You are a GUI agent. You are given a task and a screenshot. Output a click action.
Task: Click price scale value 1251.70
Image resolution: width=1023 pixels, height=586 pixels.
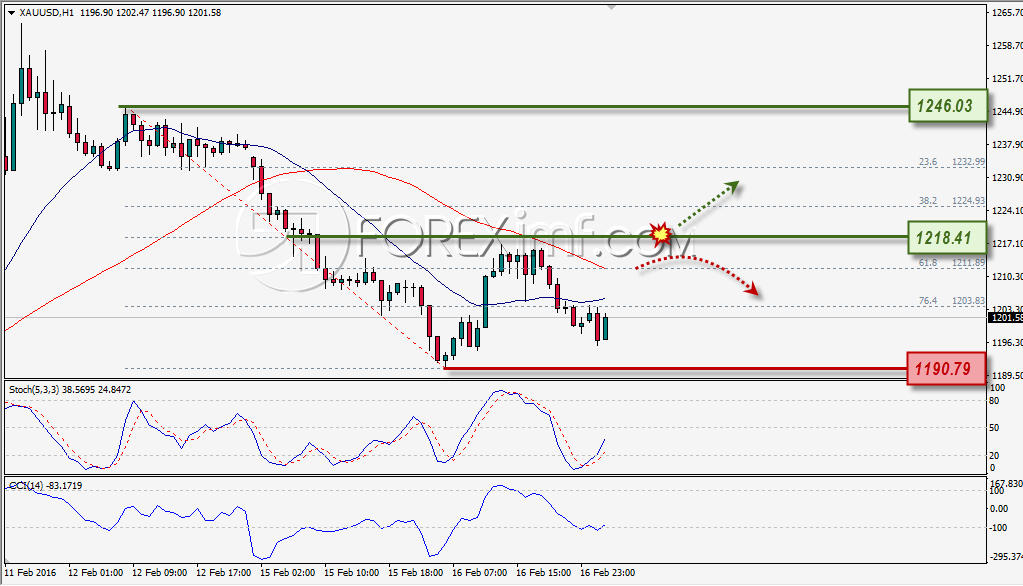[1007, 78]
